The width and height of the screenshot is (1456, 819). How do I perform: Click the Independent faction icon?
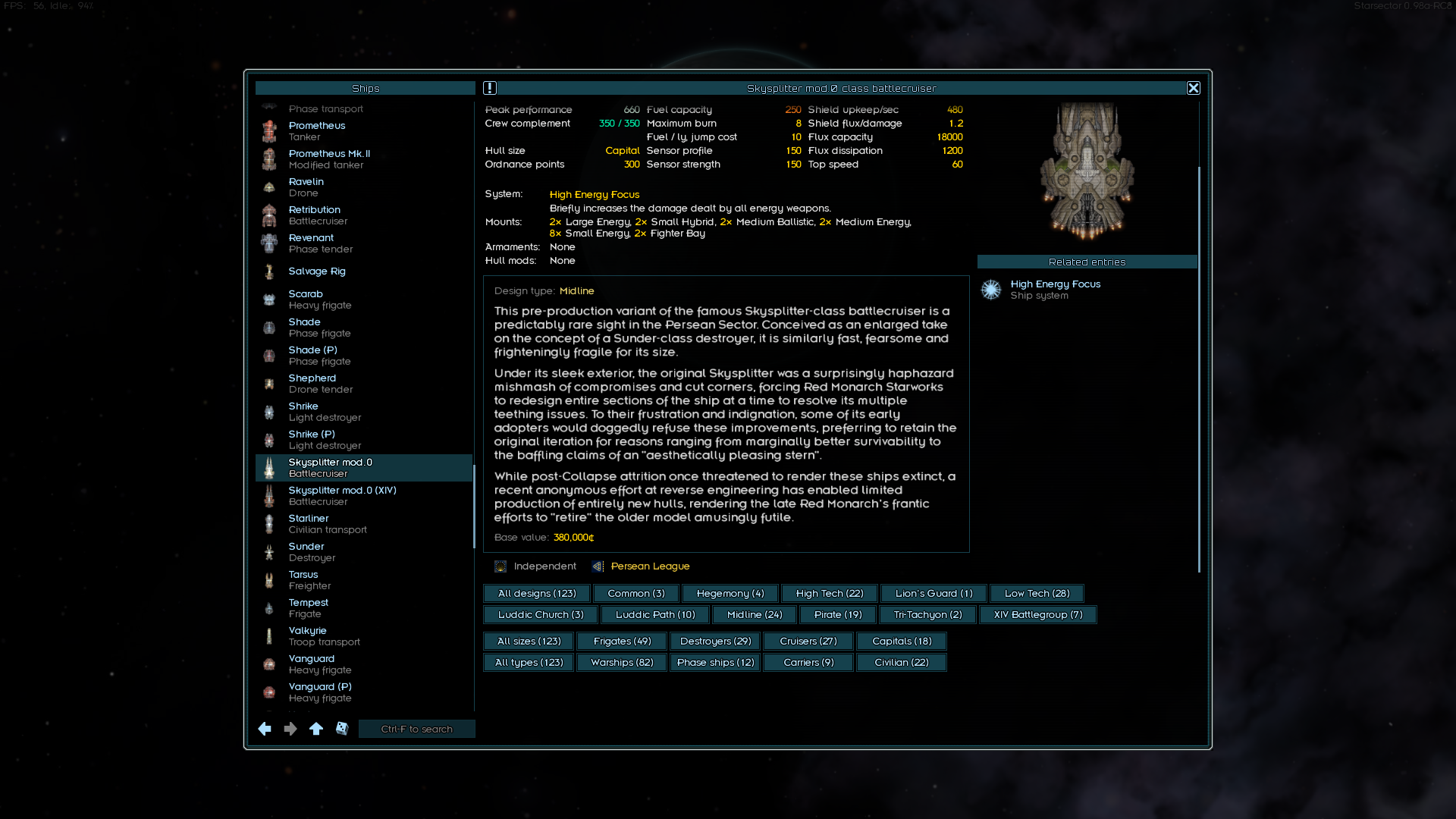[x=500, y=566]
